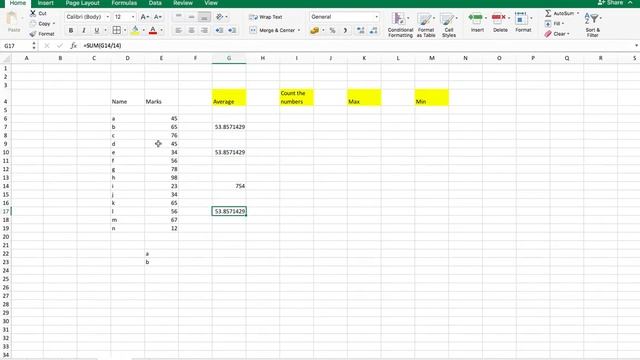Expand the formula bar with the arrow
The height and width of the screenshot is (360, 640).
click(x=636, y=46)
